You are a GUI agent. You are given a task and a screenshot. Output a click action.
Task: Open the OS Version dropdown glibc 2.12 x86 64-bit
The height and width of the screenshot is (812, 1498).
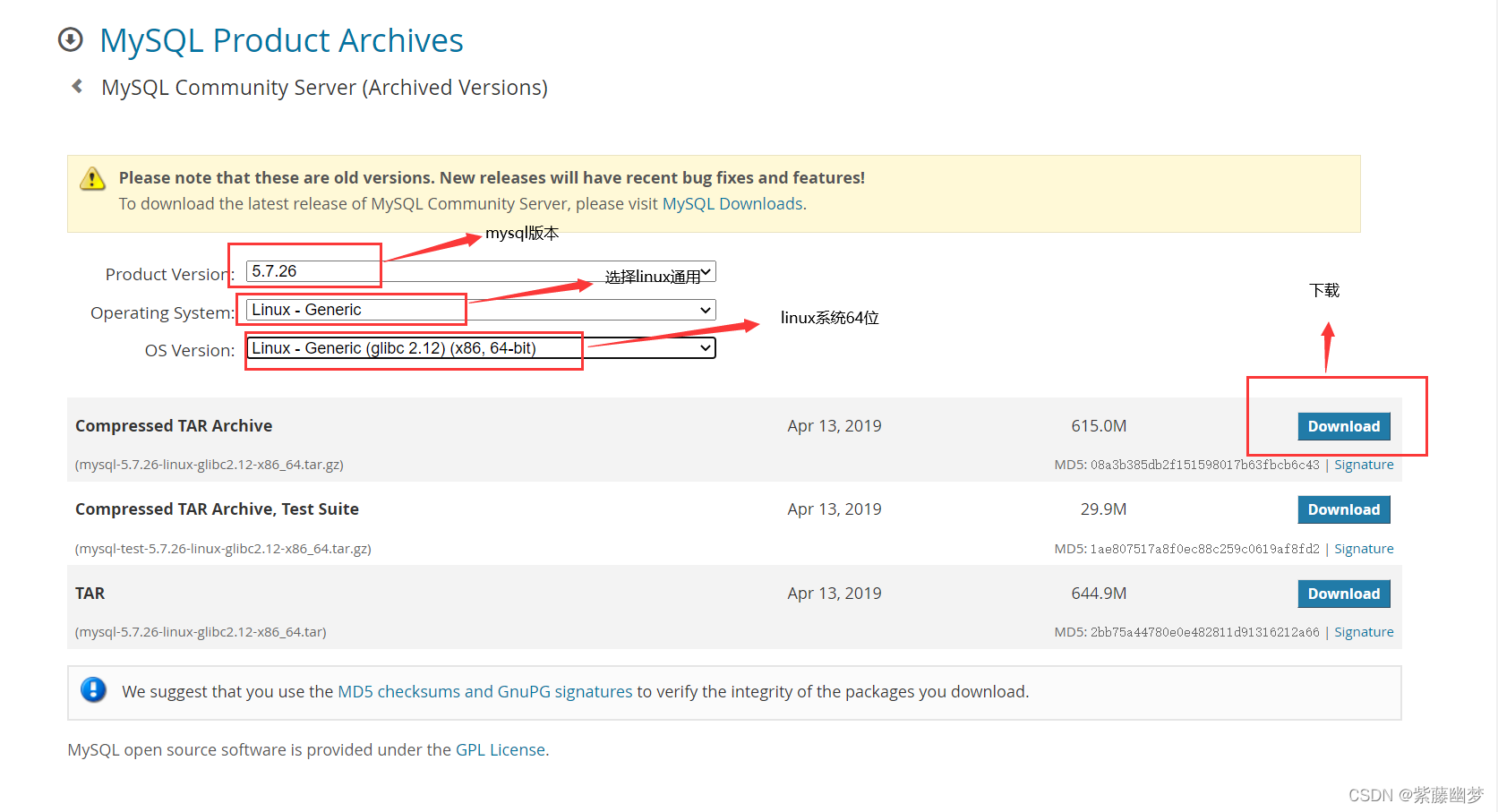pos(481,348)
